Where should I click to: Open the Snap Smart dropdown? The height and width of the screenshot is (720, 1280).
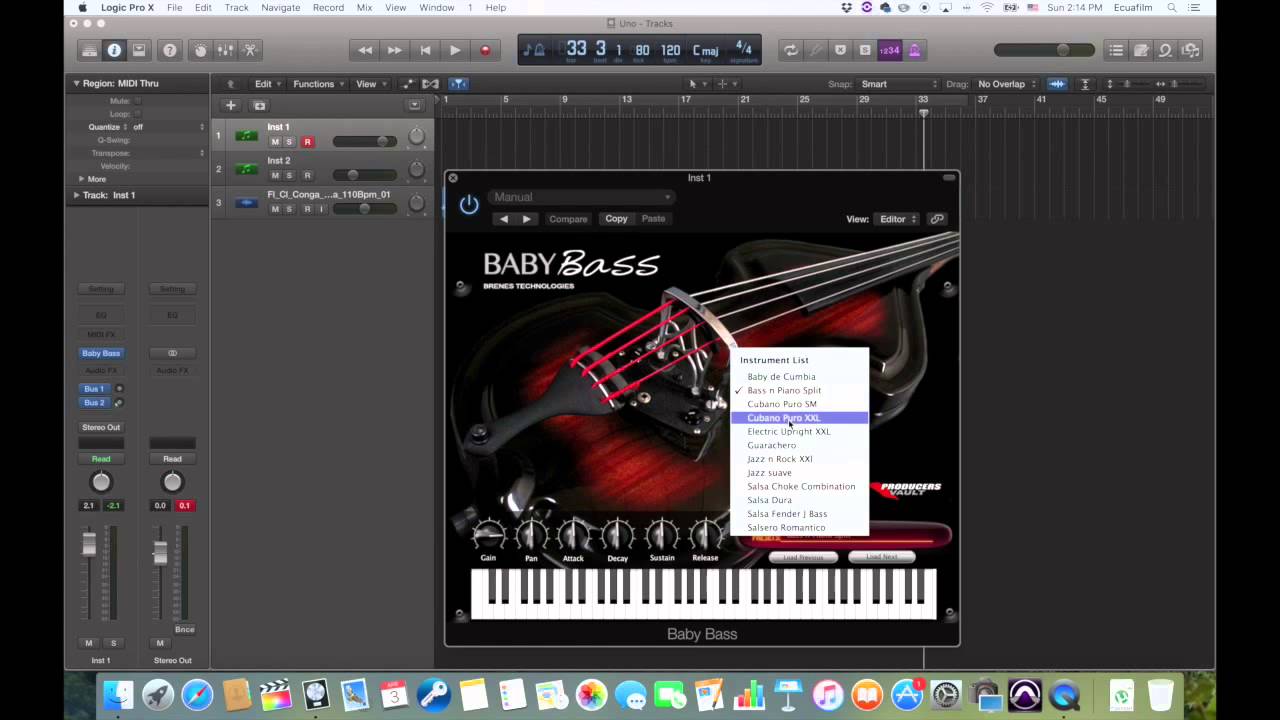899,84
